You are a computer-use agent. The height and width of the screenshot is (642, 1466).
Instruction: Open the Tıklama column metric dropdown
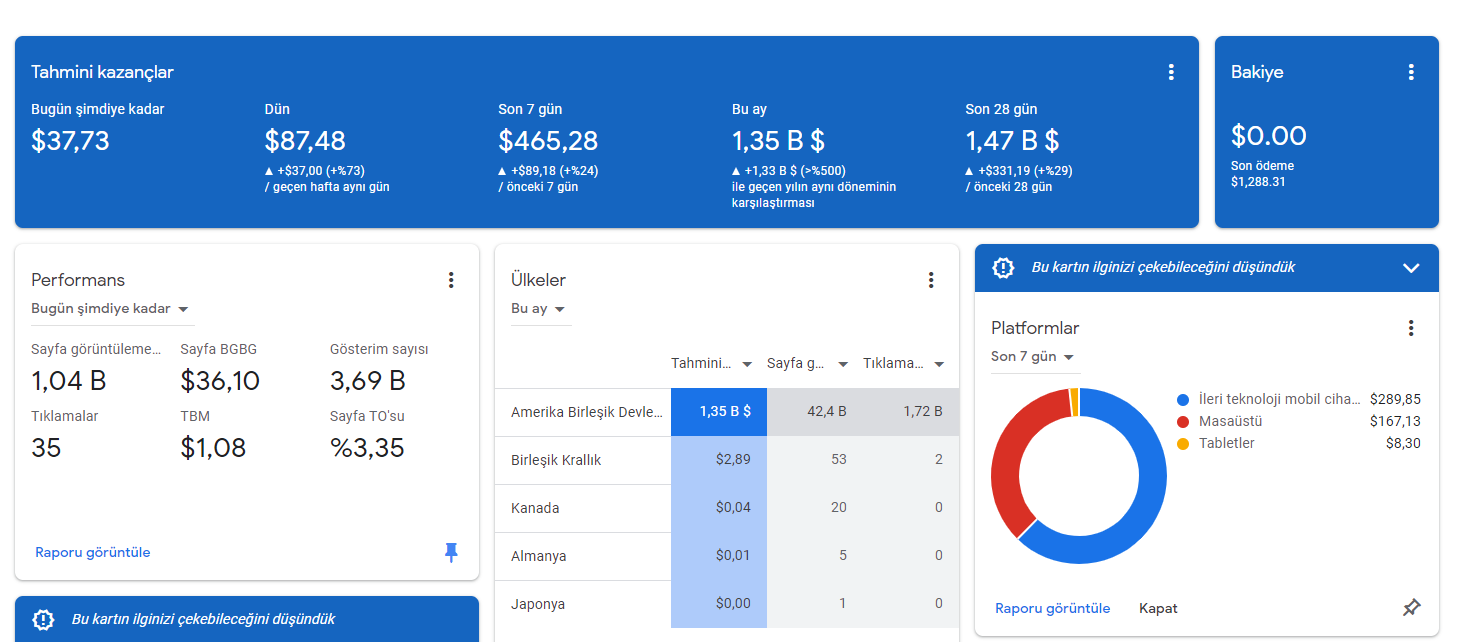pyautogui.click(x=903, y=364)
